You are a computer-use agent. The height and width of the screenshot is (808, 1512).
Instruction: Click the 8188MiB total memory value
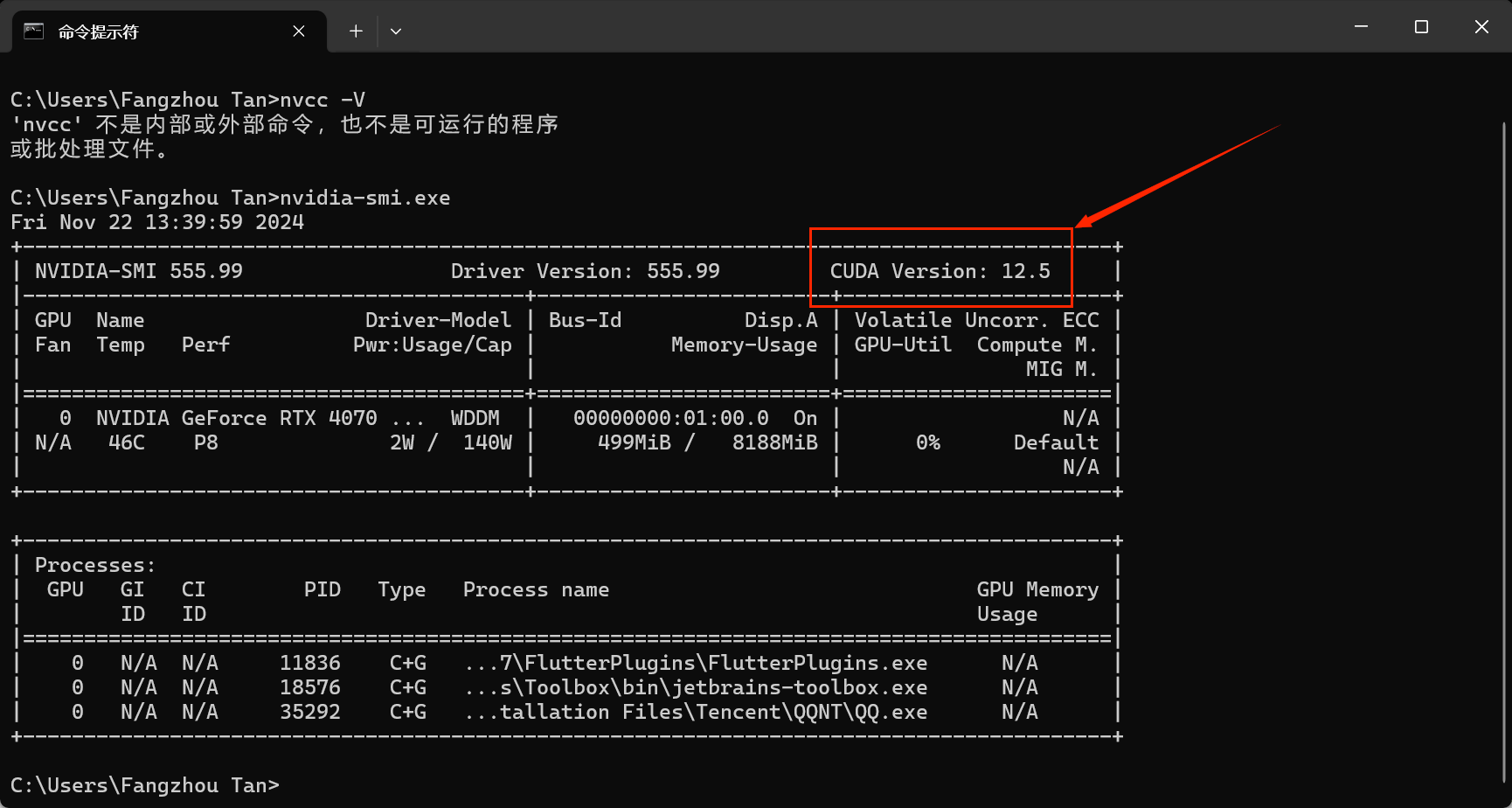[x=775, y=442]
